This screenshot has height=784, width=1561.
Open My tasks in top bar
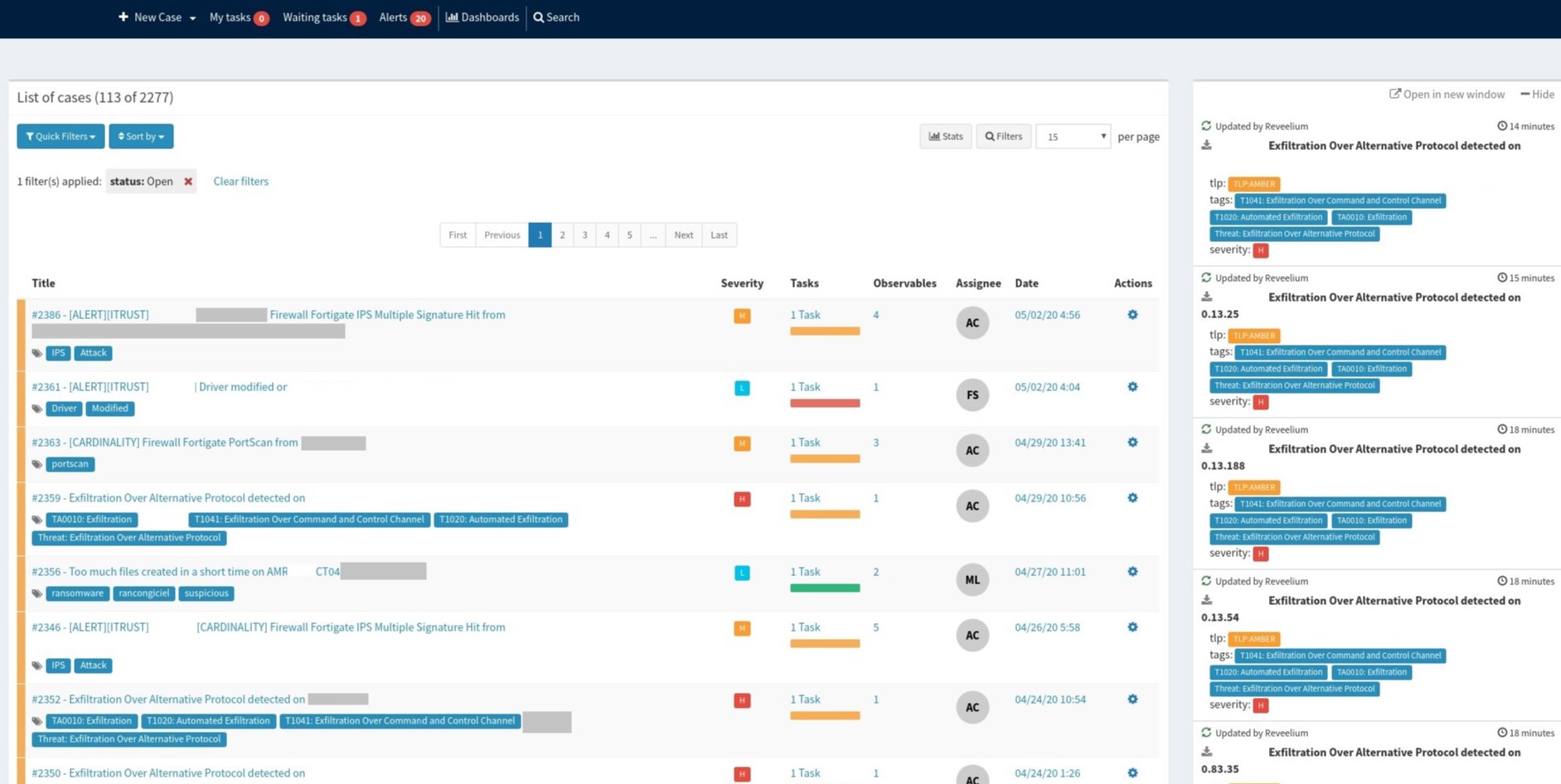(239, 17)
